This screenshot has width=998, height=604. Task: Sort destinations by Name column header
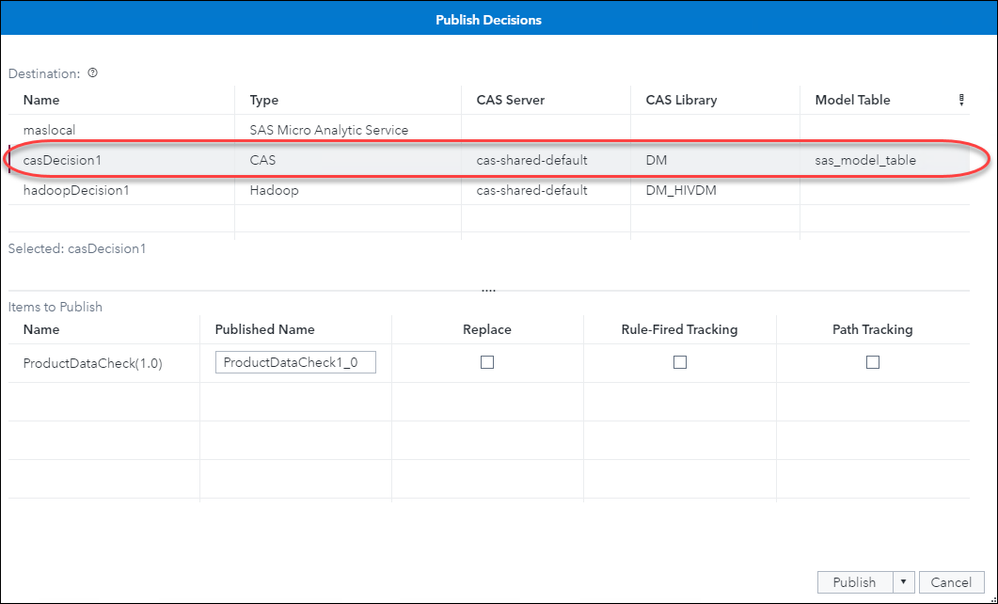pos(41,100)
